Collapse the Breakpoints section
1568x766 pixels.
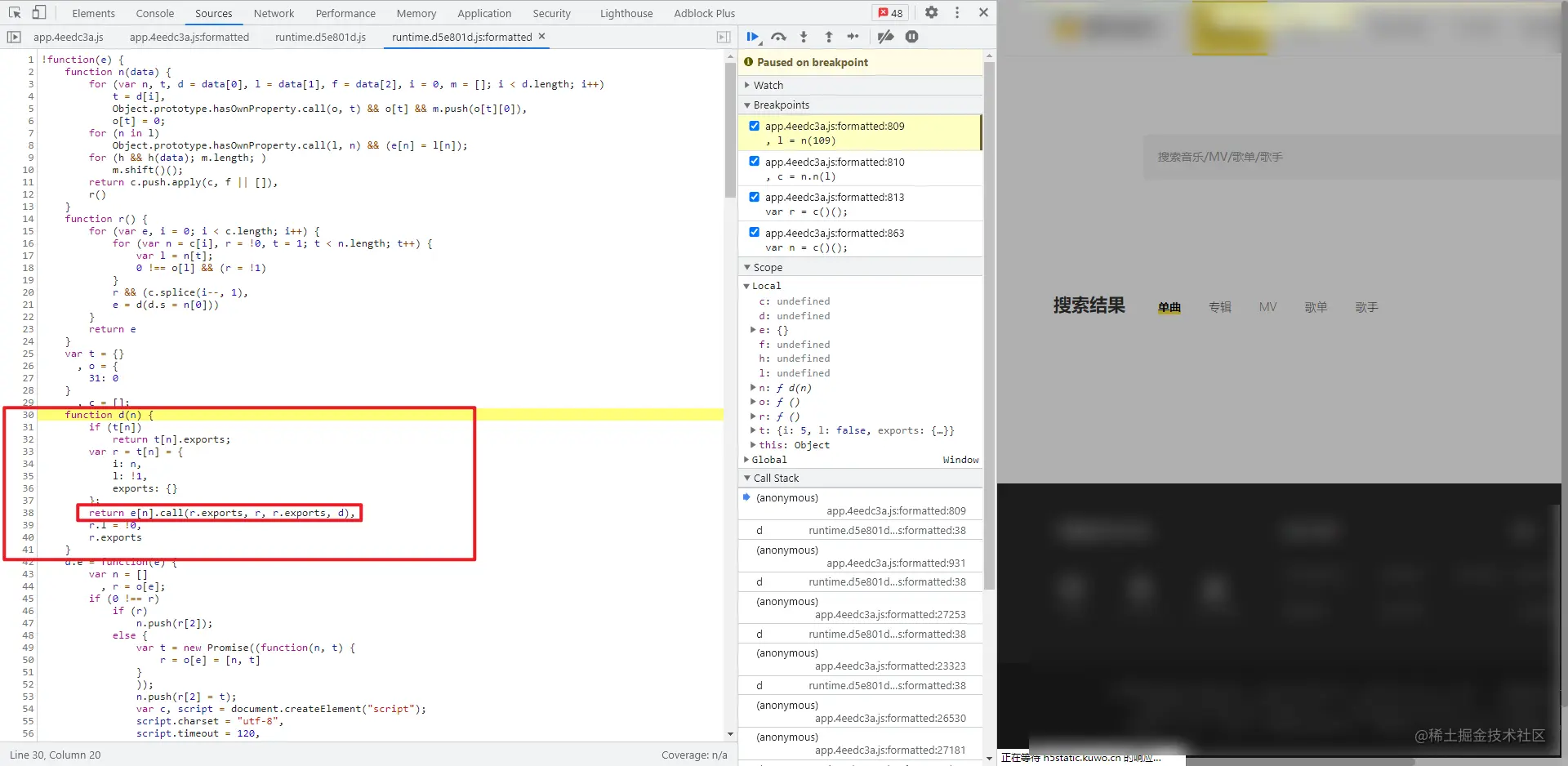(x=861, y=105)
